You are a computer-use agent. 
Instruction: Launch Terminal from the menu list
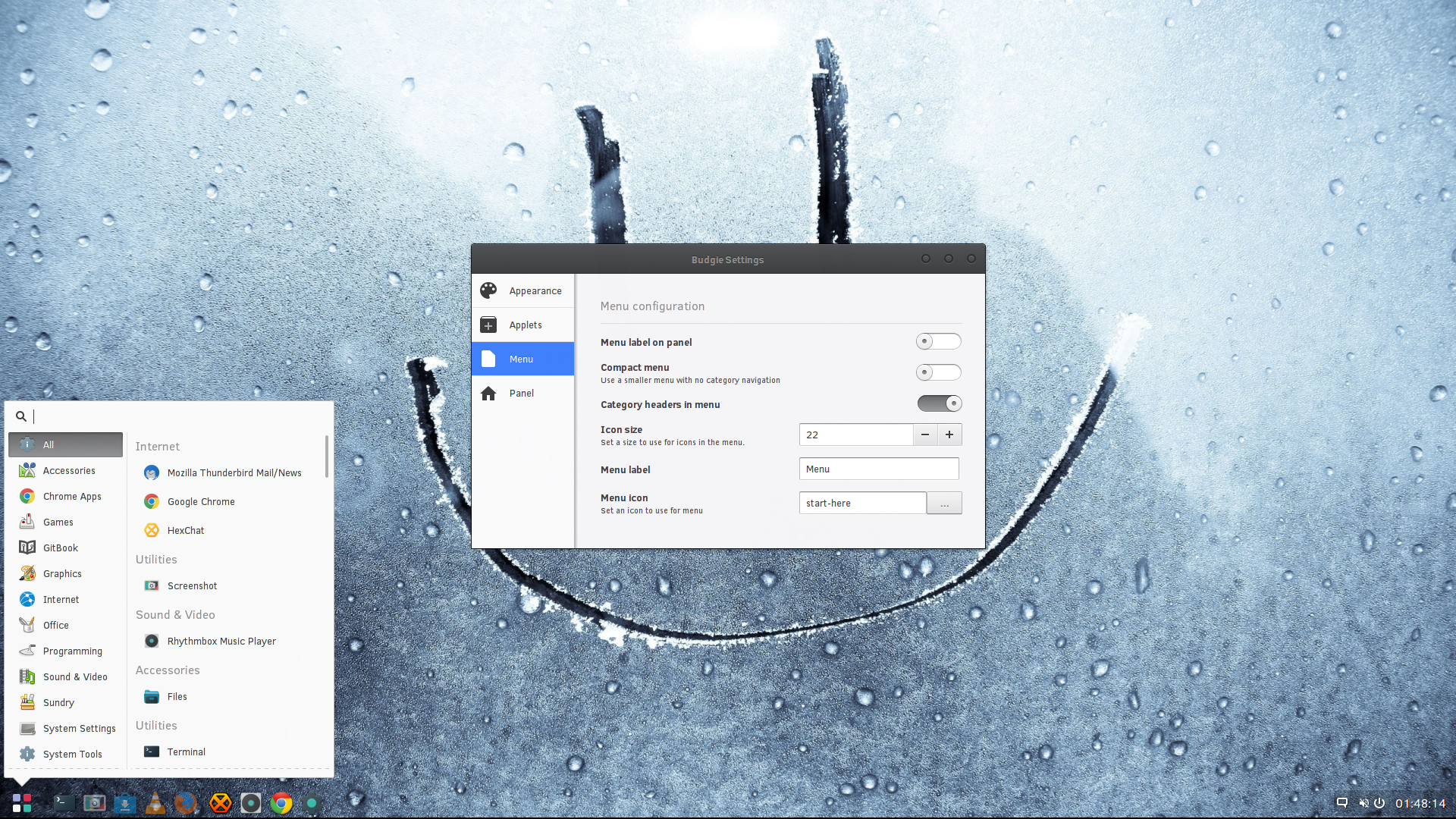(x=227, y=752)
